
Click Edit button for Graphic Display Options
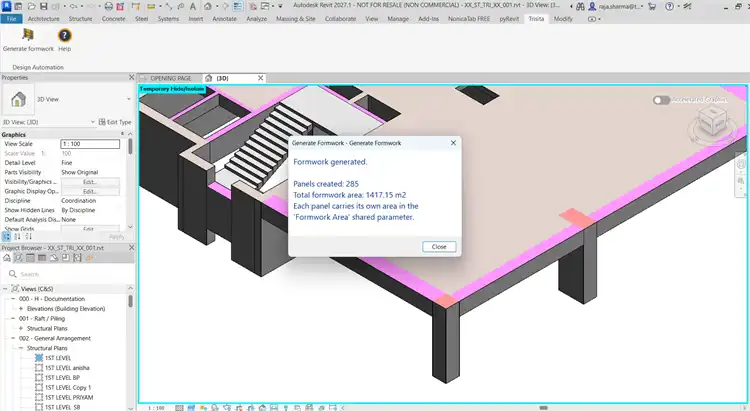coord(90,191)
